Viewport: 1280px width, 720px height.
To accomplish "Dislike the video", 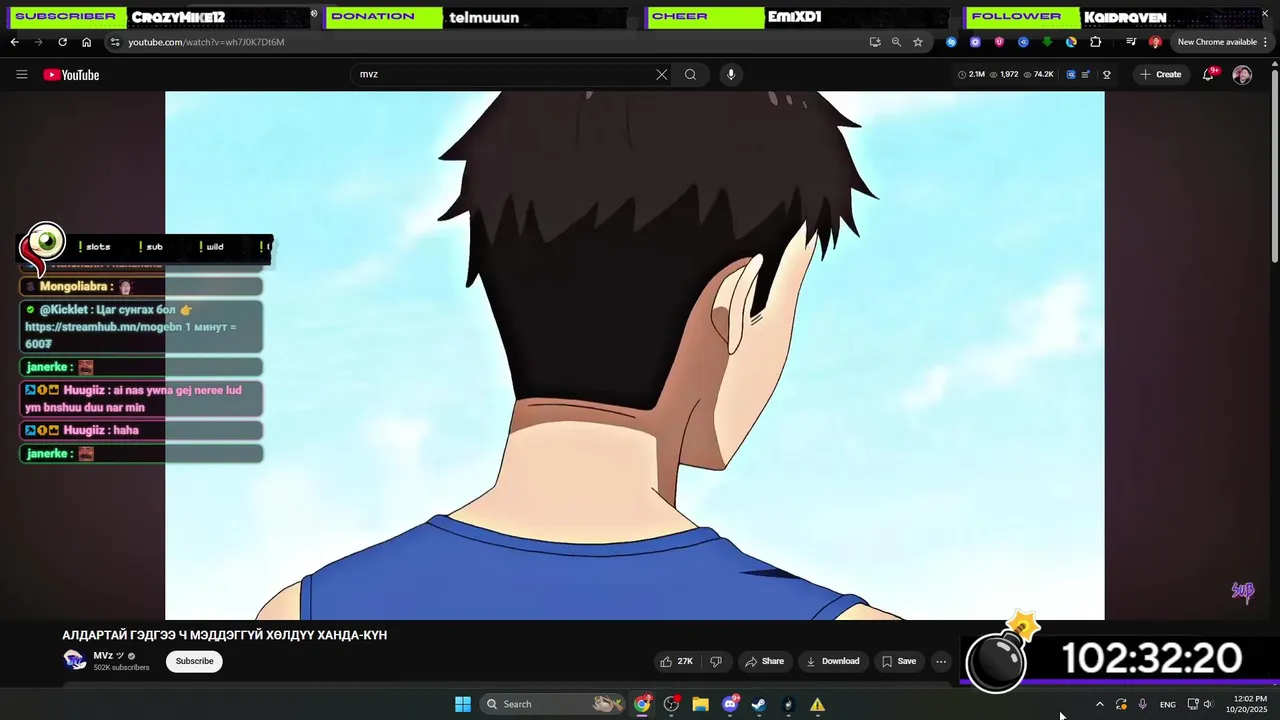I will point(716,661).
